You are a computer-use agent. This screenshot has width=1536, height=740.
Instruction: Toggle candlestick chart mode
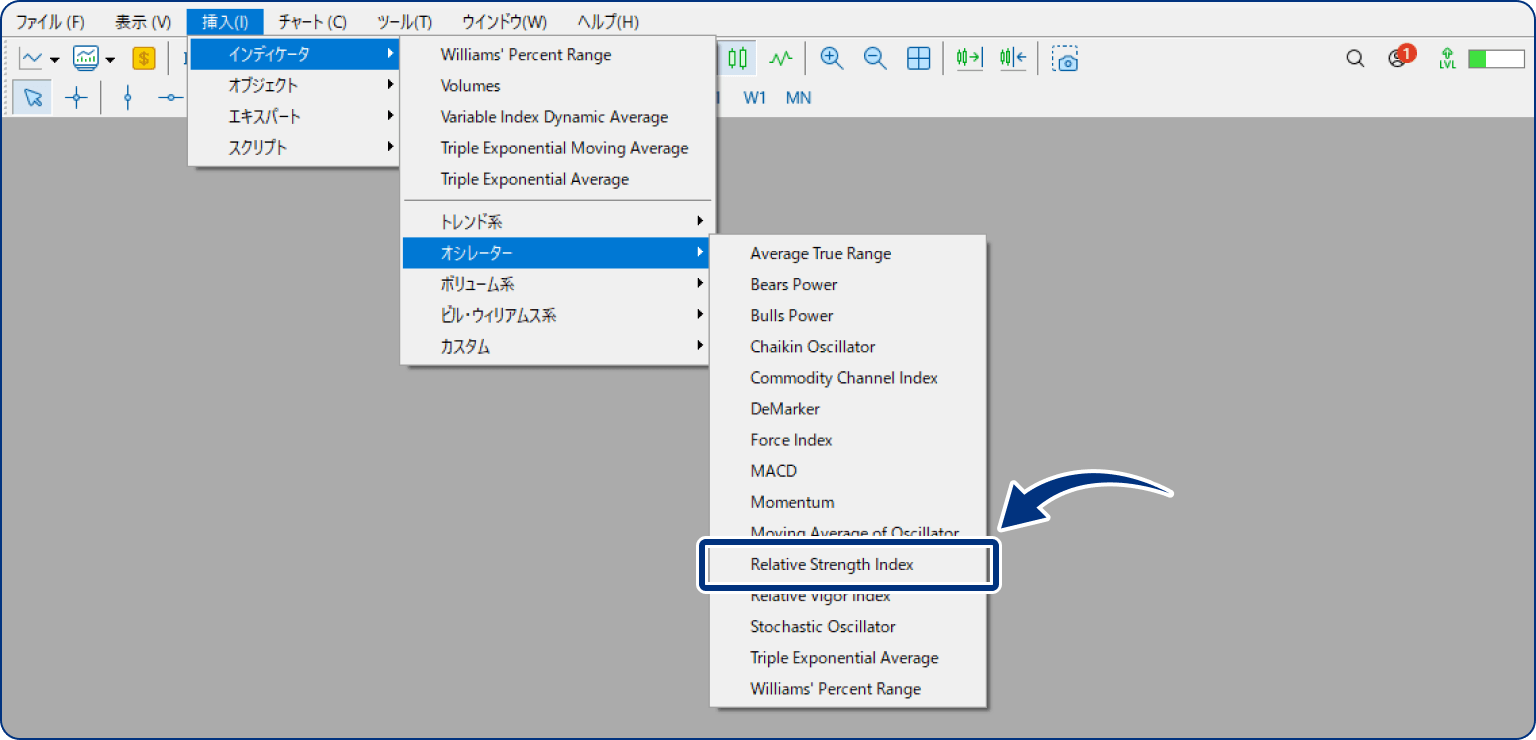pos(738,59)
